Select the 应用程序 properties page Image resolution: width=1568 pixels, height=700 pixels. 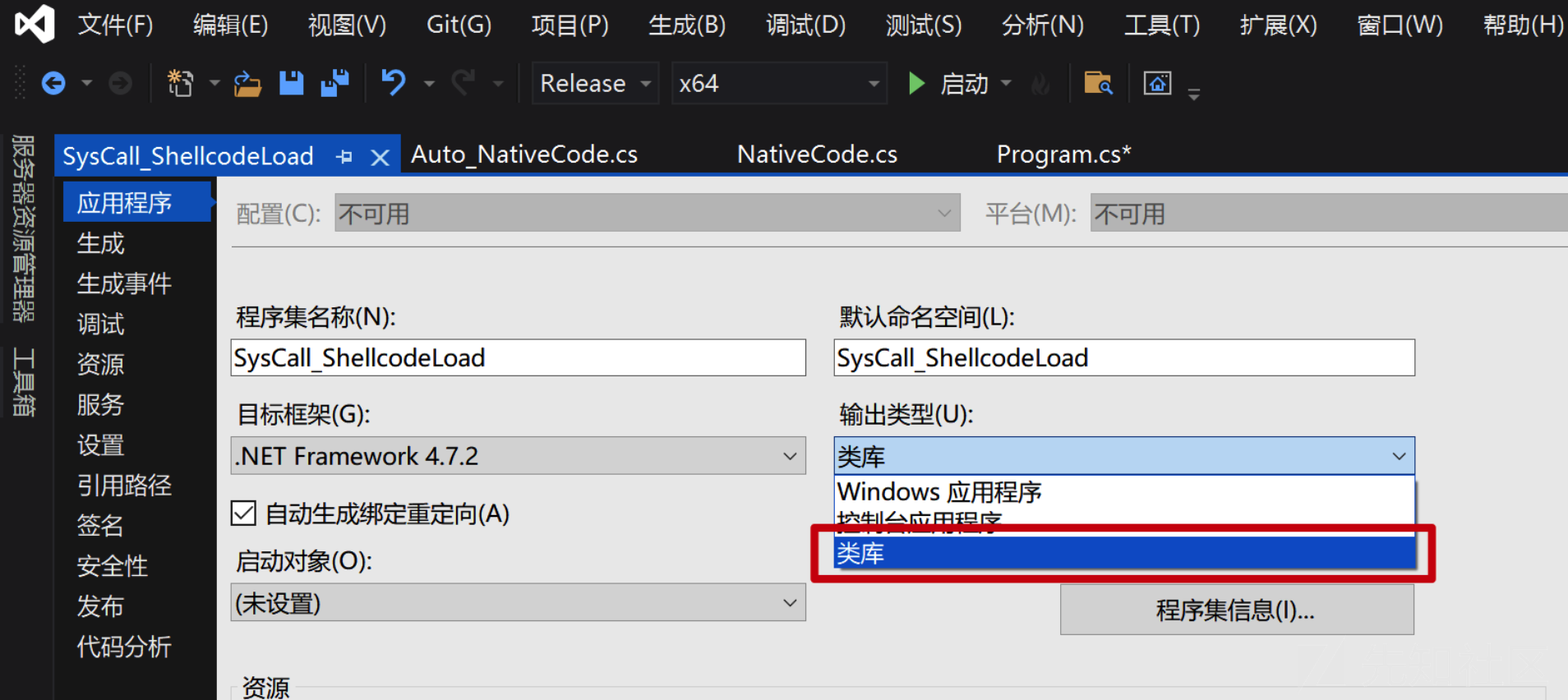coord(137,202)
